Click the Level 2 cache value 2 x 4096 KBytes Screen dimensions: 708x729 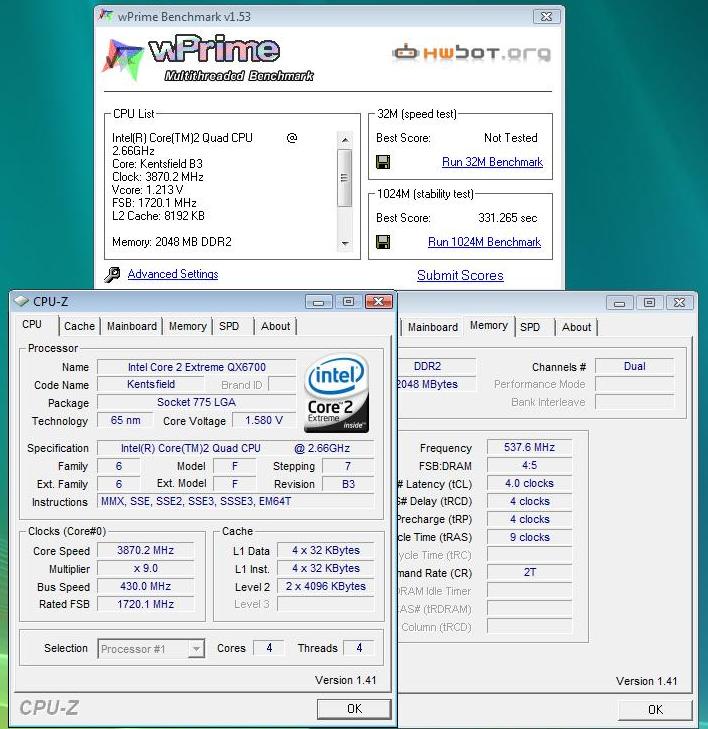[x=326, y=586]
